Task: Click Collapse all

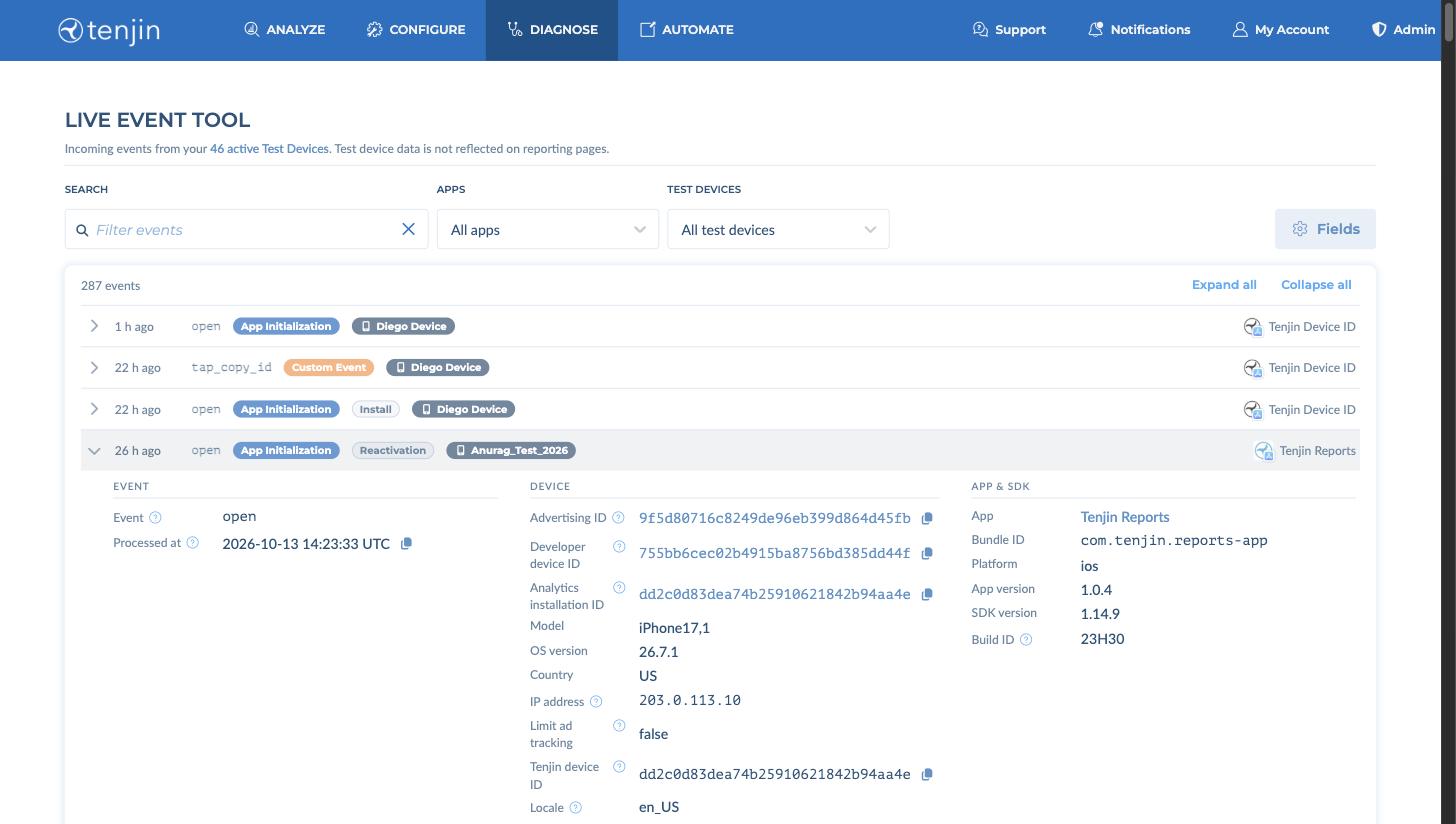Action: click(1316, 285)
